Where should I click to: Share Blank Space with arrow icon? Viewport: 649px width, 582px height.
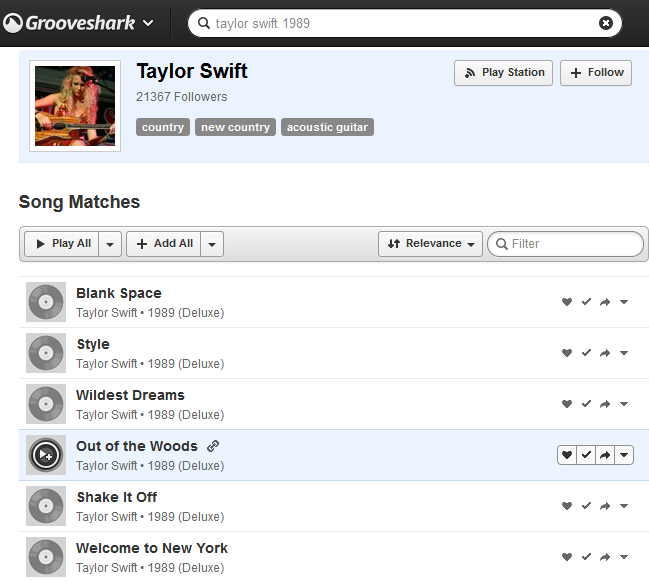click(605, 302)
